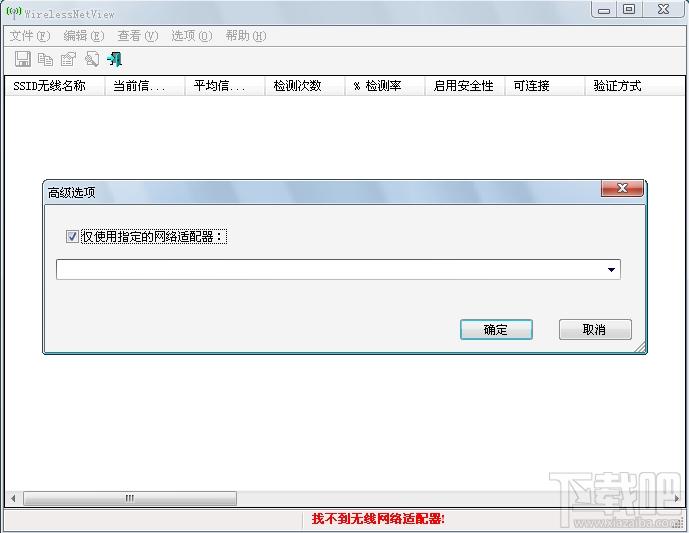Click the scrollbar right arrow

coord(677,498)
